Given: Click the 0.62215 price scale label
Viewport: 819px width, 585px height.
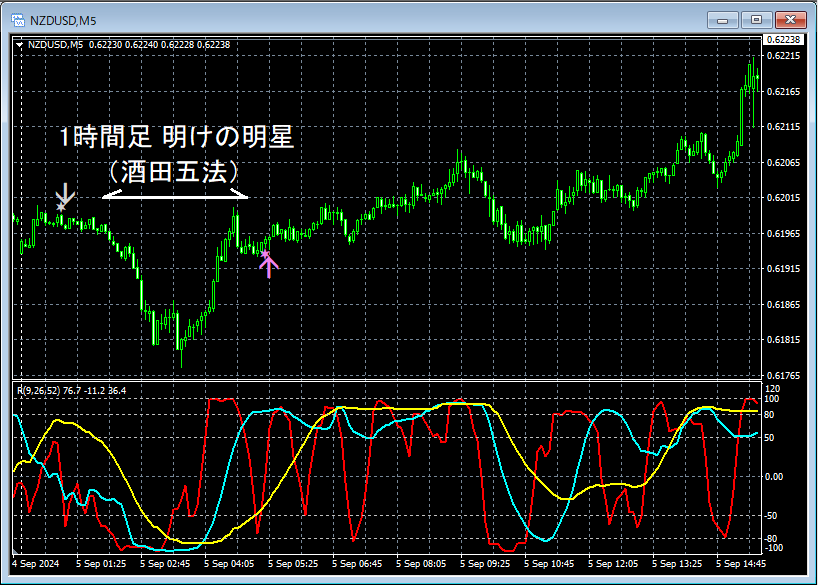Looking at the screenshot, I should (x=785, y=55).
